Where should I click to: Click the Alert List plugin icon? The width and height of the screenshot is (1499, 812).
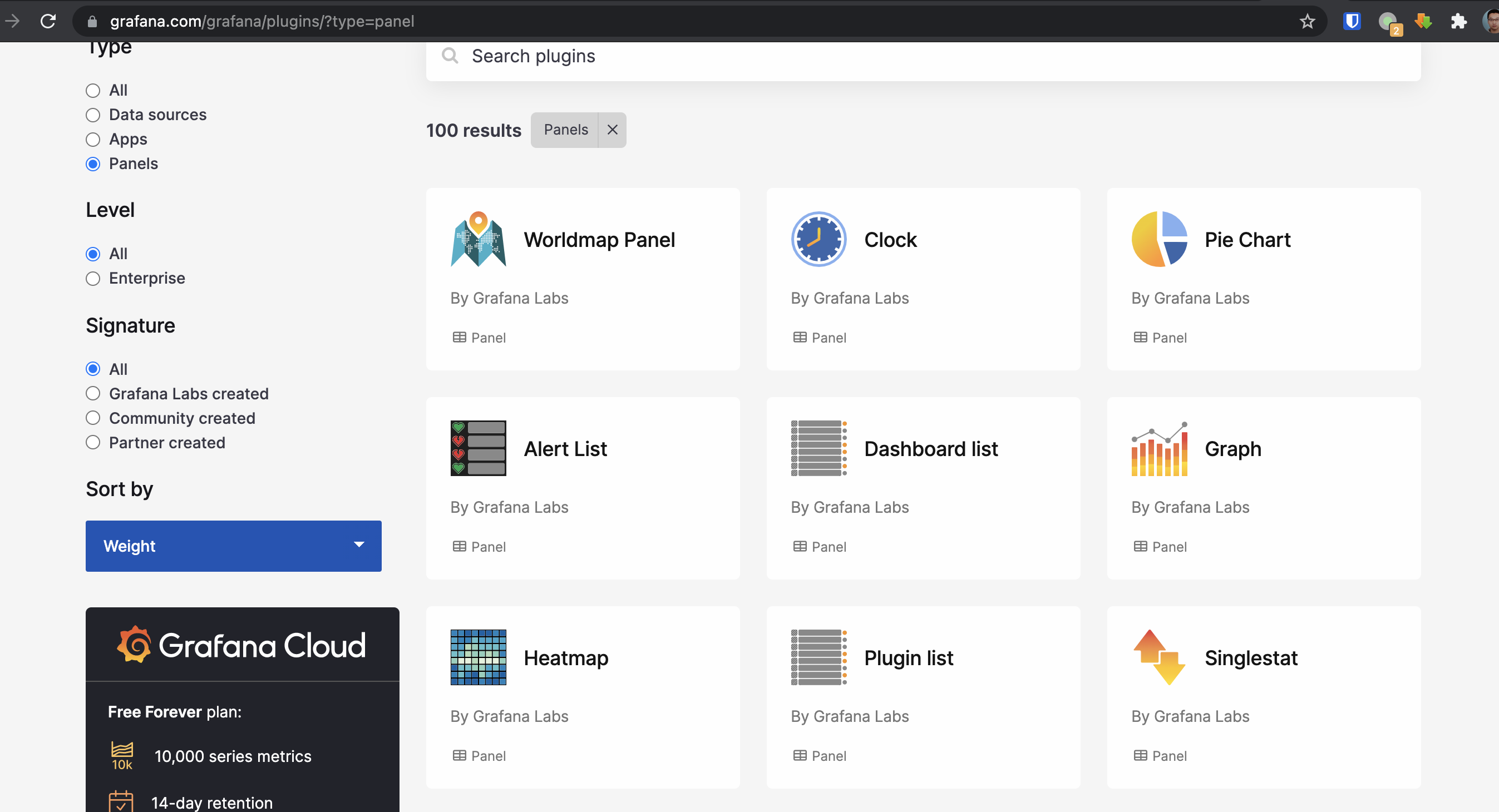pos(478,448)
